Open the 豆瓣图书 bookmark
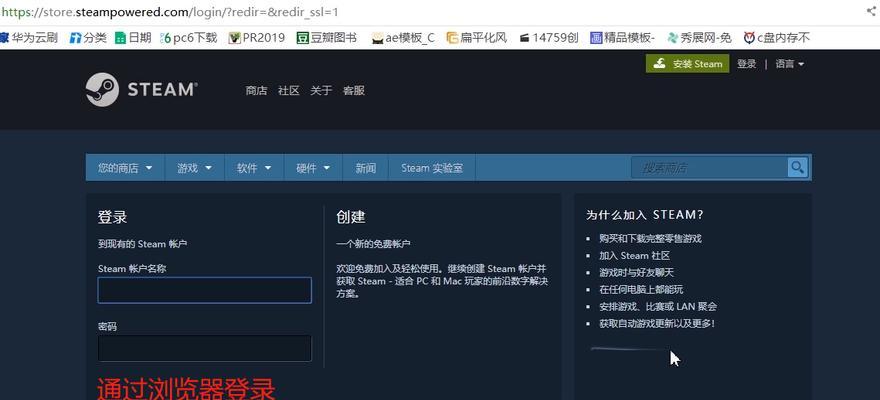This screenshot has width=880, height=400. (x=327, y=38)
